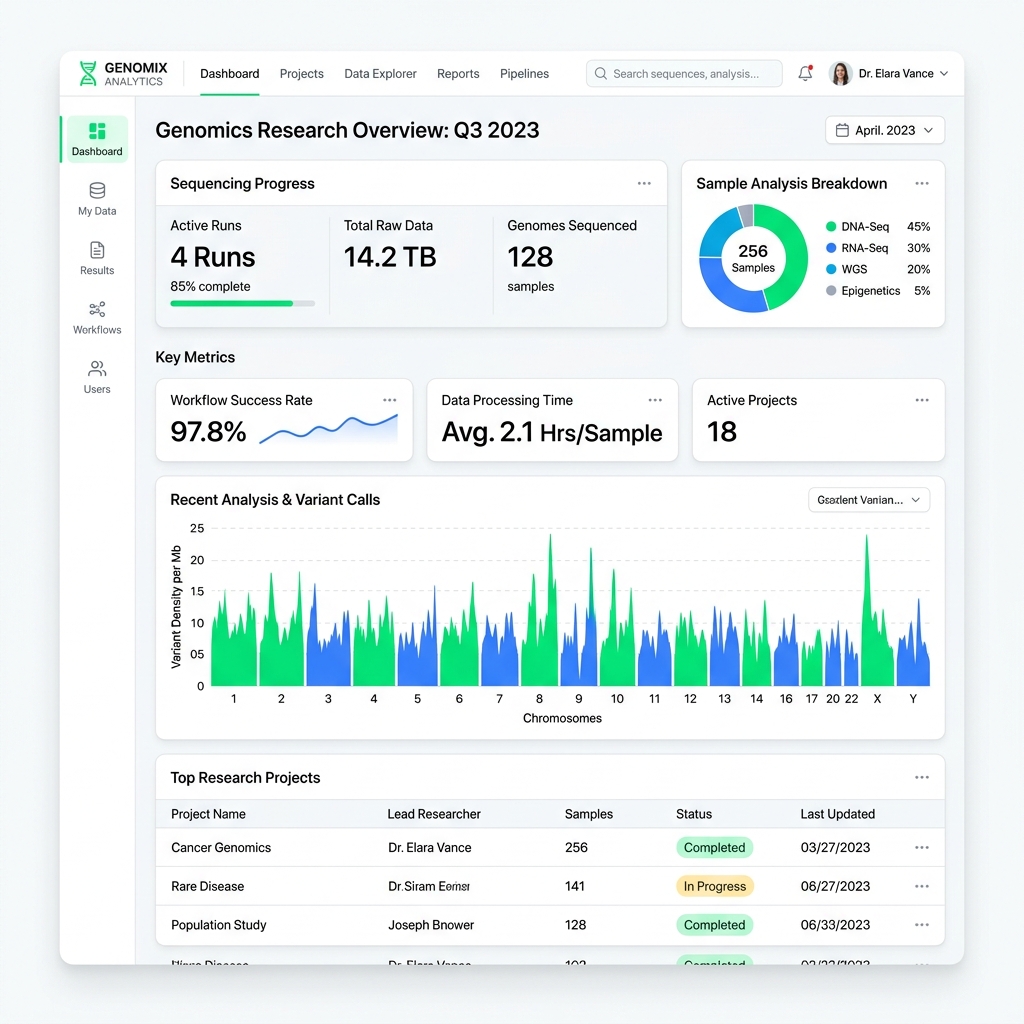
Task: Open the Data Explorer tab
Action: click(381, 74)
